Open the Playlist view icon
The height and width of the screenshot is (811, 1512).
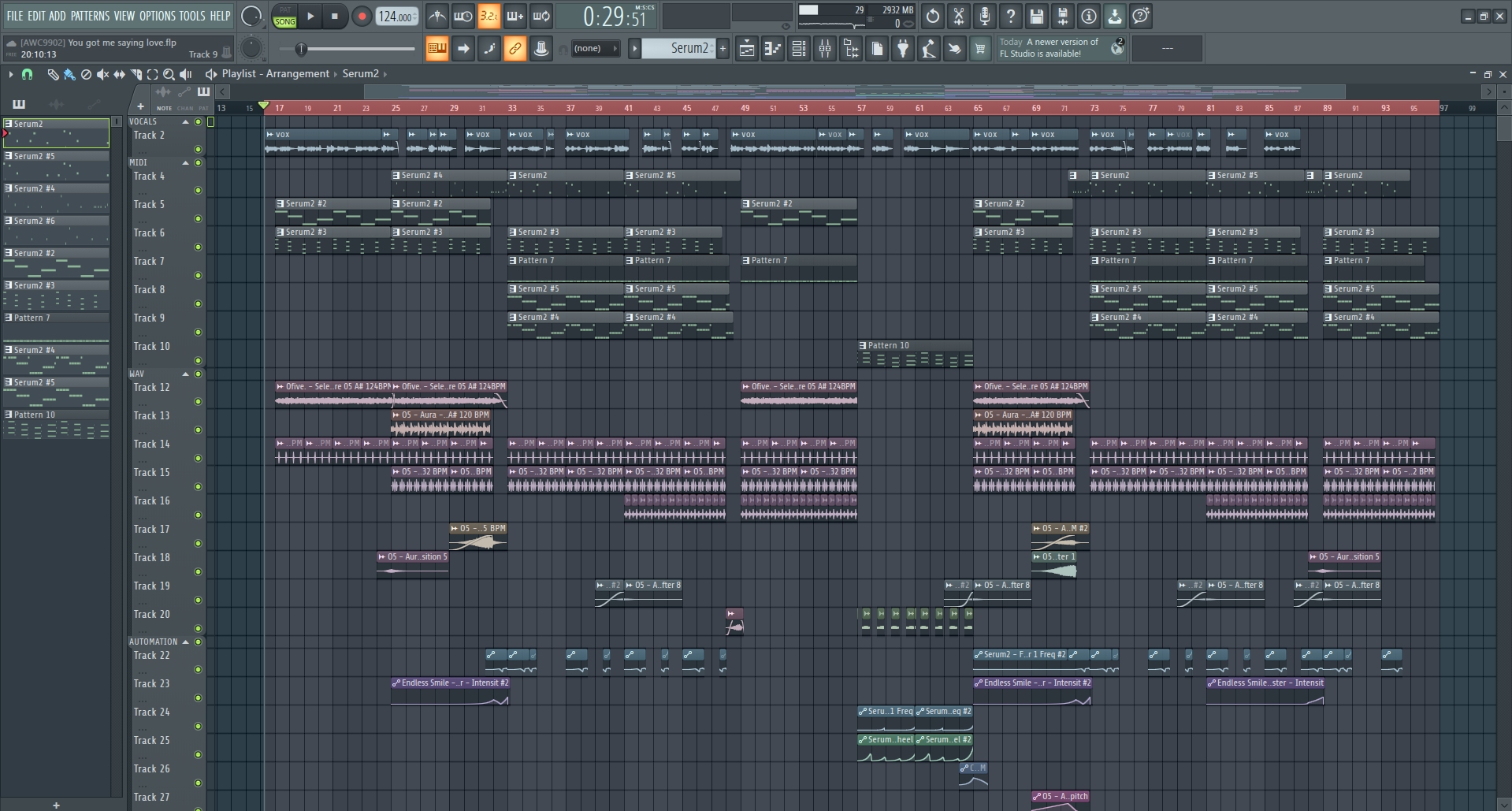click(x=746, y=49)
